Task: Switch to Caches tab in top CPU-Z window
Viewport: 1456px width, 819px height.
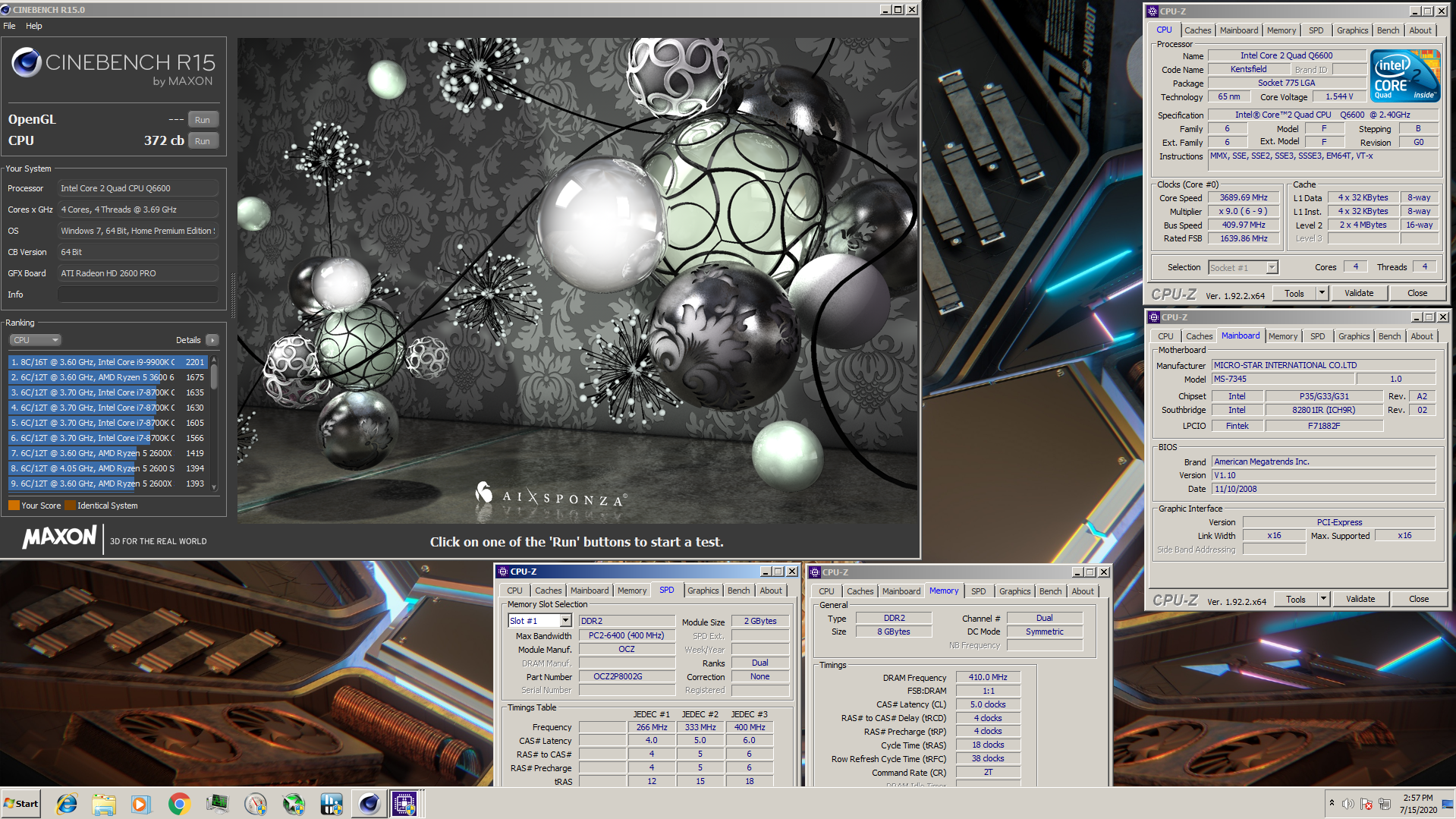Action: pyautogui.click(x=1197, y=30)
